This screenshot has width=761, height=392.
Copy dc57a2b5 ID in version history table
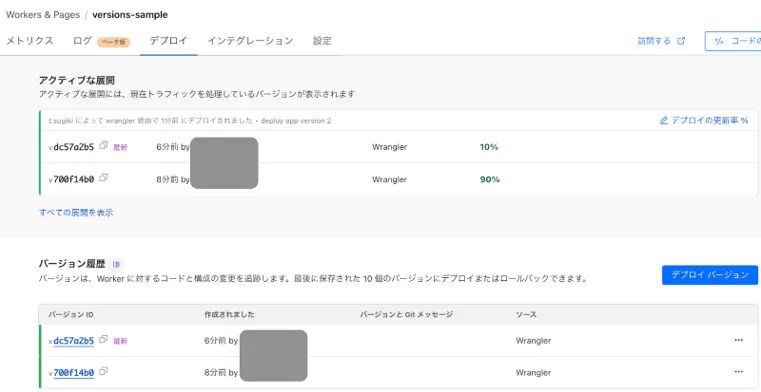pos(103,340)
